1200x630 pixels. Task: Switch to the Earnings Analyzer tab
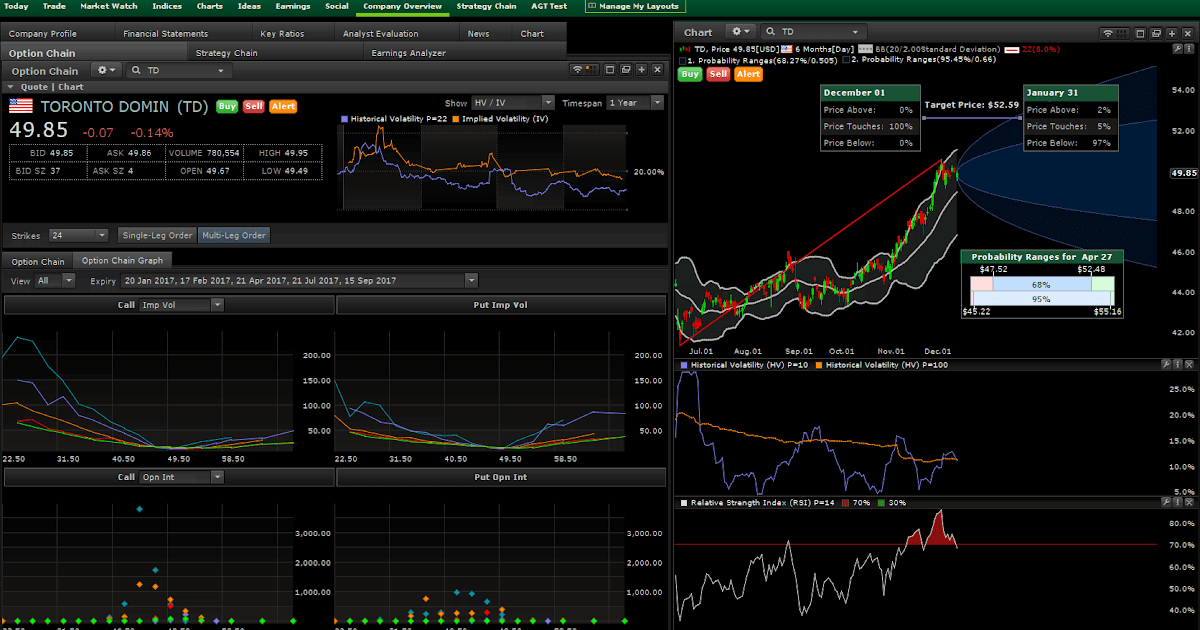click(408, 52)
